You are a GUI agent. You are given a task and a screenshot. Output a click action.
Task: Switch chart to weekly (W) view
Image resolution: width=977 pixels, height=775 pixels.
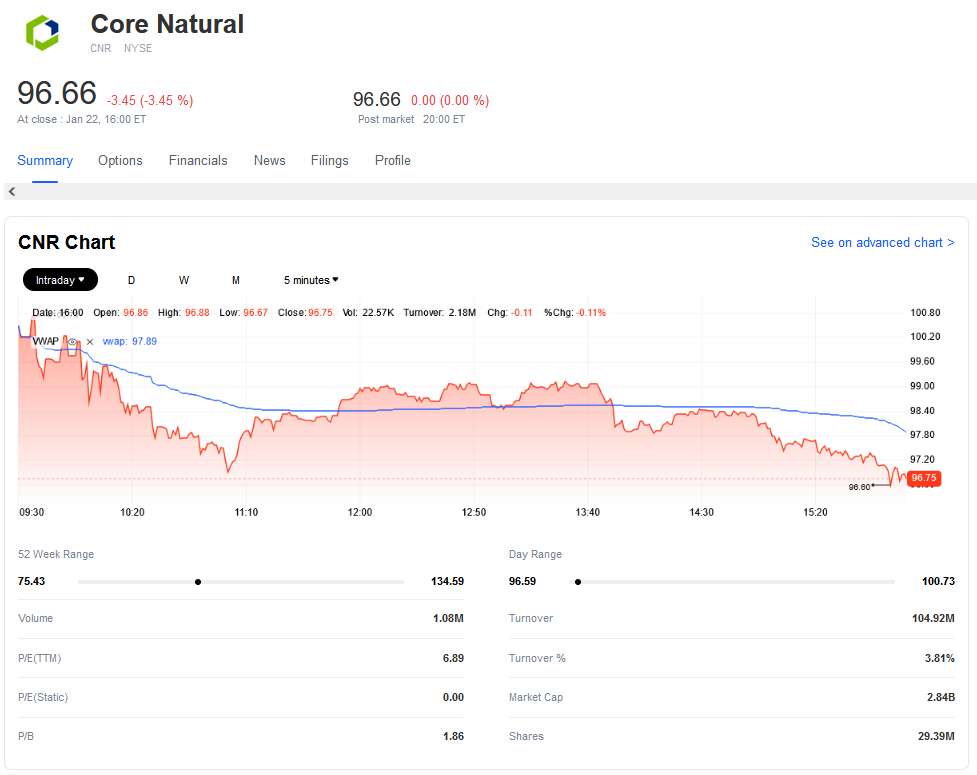tap(184, 280)
